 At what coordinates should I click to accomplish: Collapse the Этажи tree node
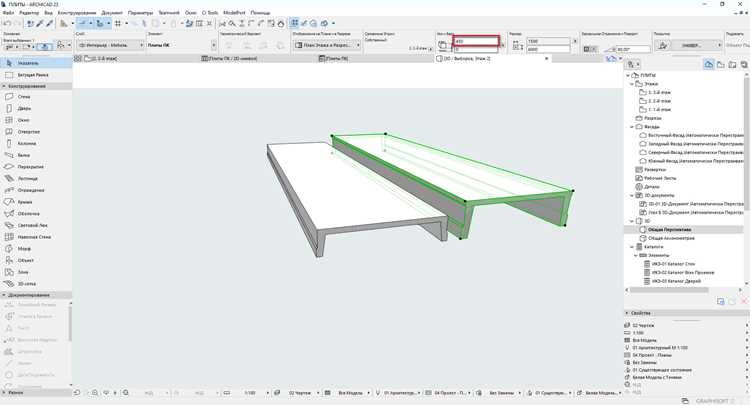[632, 84]
